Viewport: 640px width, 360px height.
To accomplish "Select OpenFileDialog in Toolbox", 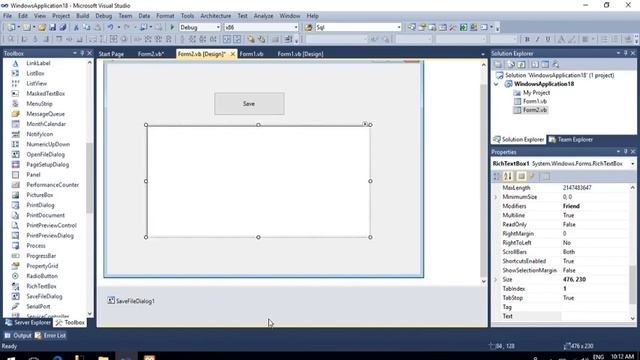I will 45,154.
